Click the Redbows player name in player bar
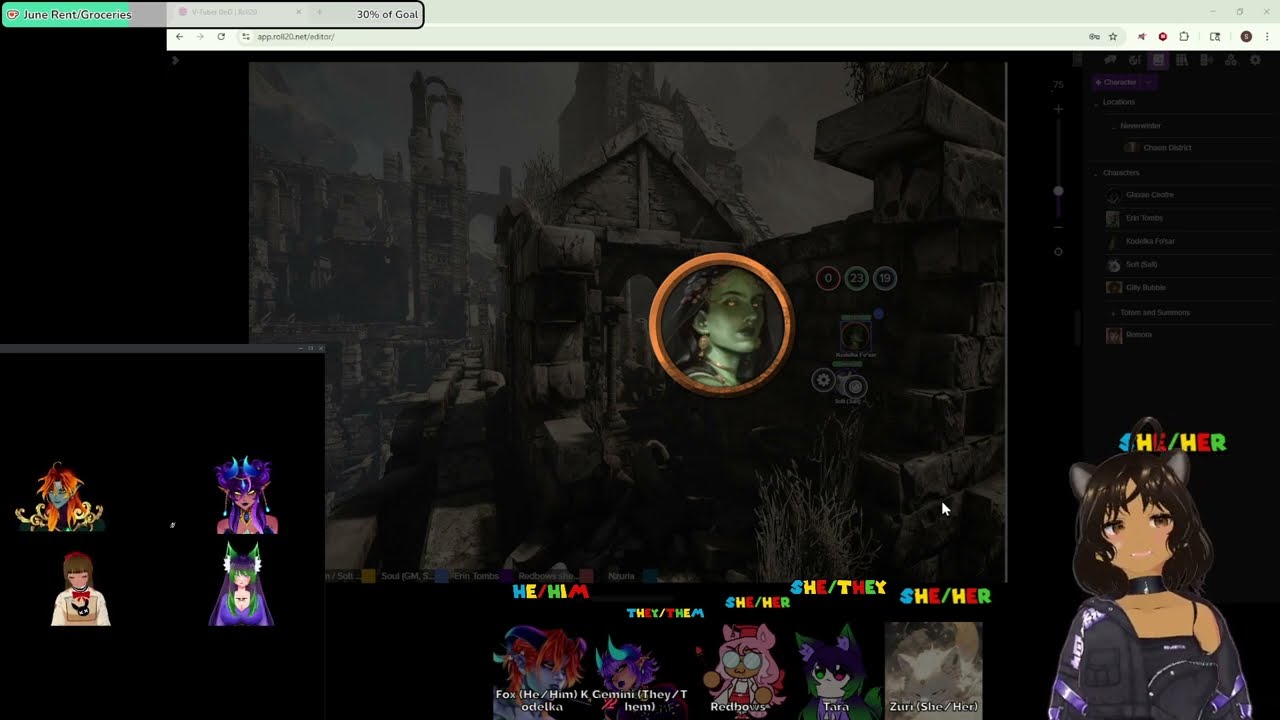This screenshot has height=720, width=1280. point(547,576)
